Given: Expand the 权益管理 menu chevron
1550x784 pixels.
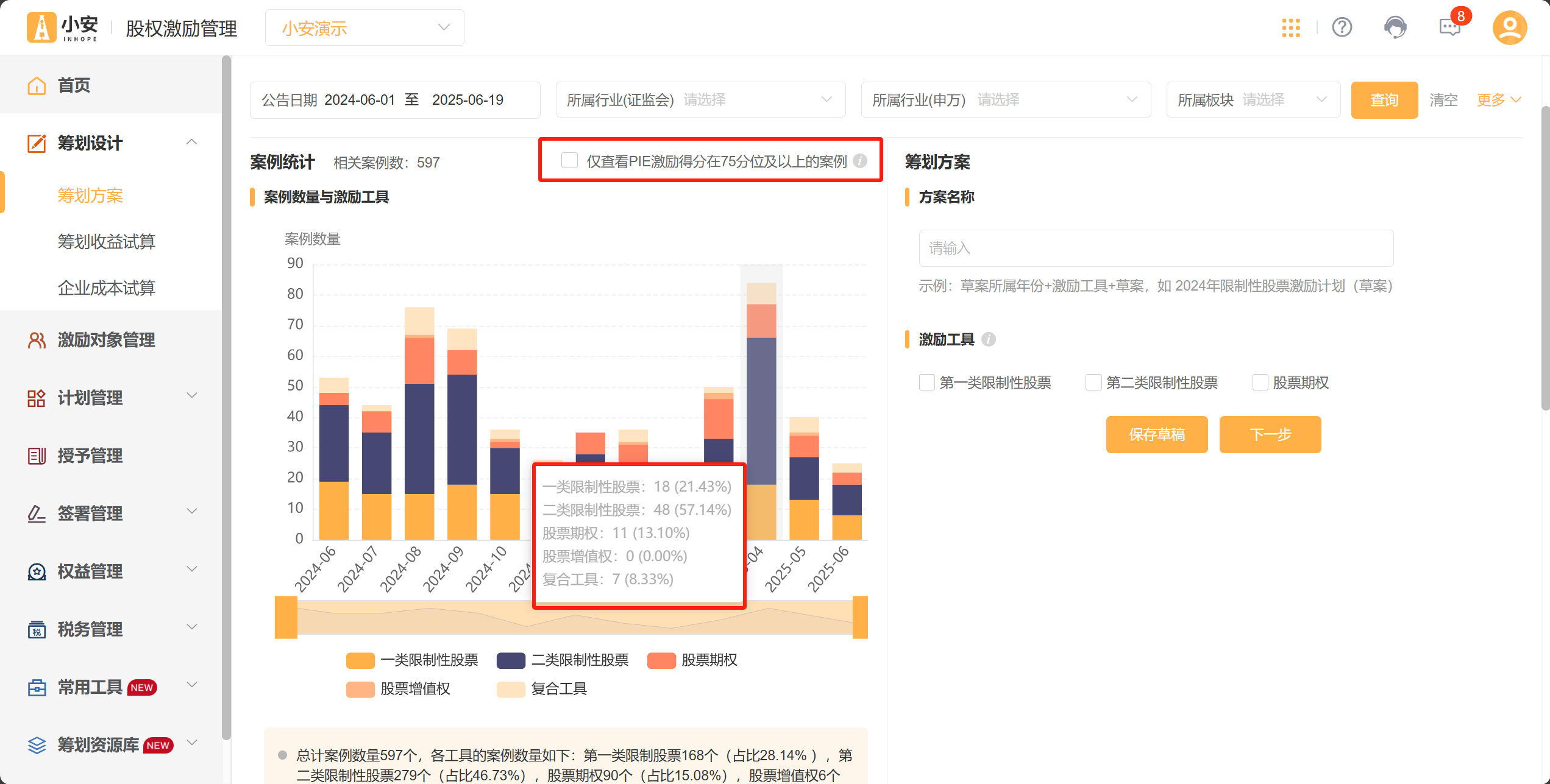Looking at the screenshot, I should point(191,570).
